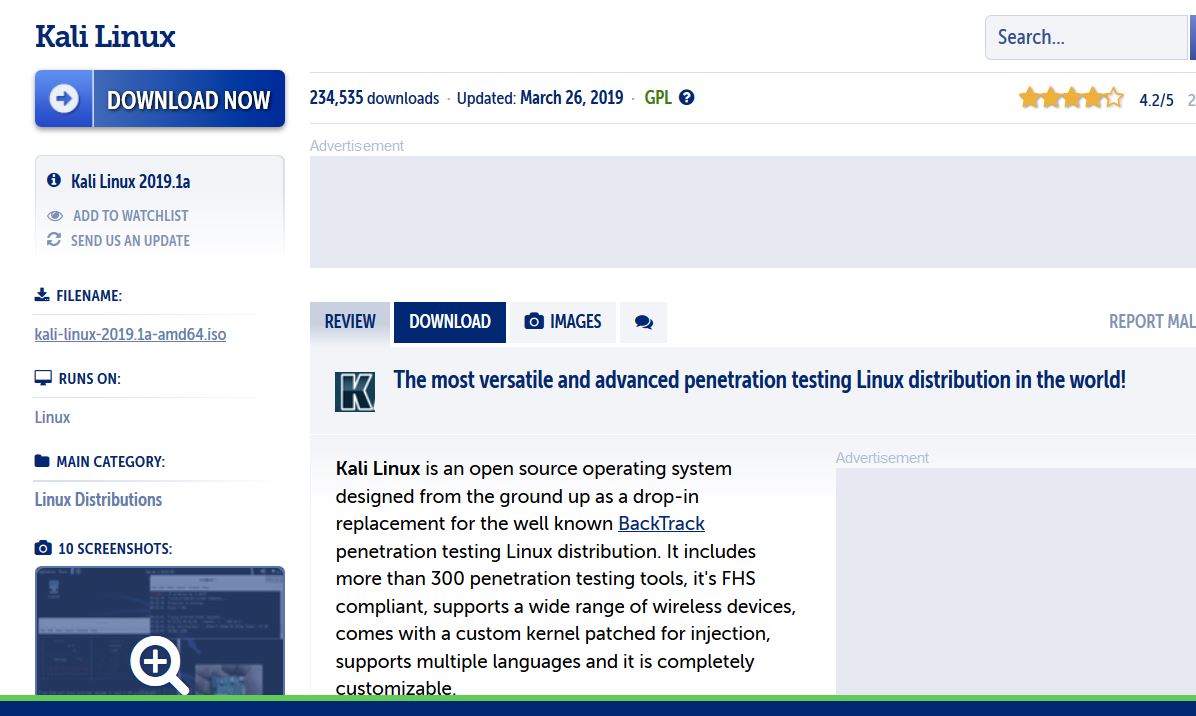
Task: Click the monitor icon beside RUNS ON
Action: click(x=43, y=377)
